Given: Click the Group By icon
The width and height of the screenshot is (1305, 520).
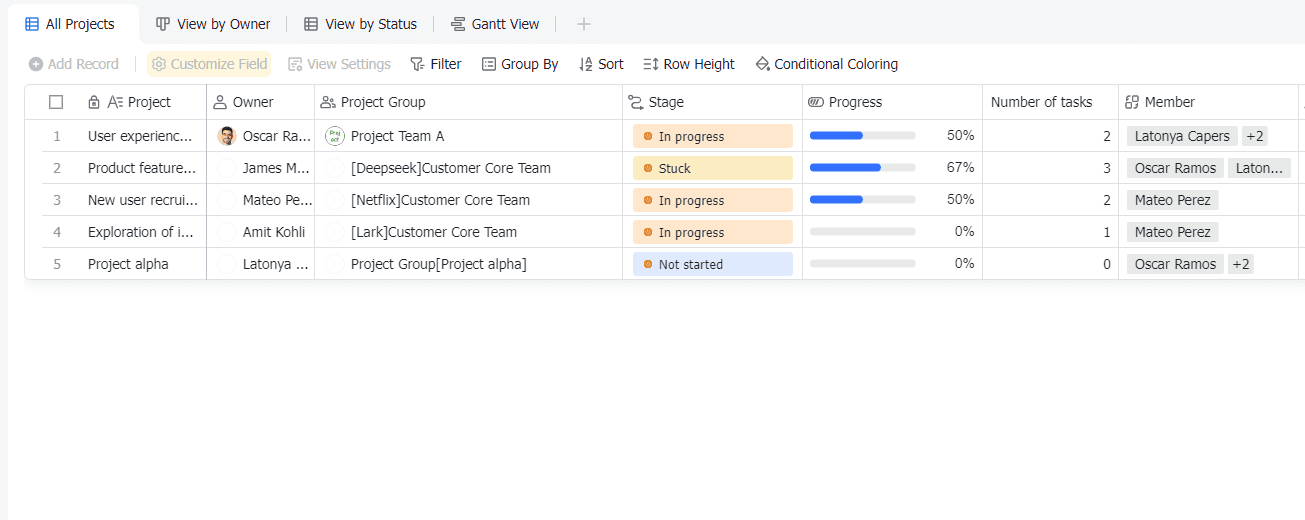Looking at the screenshot, I should point(489,64).
